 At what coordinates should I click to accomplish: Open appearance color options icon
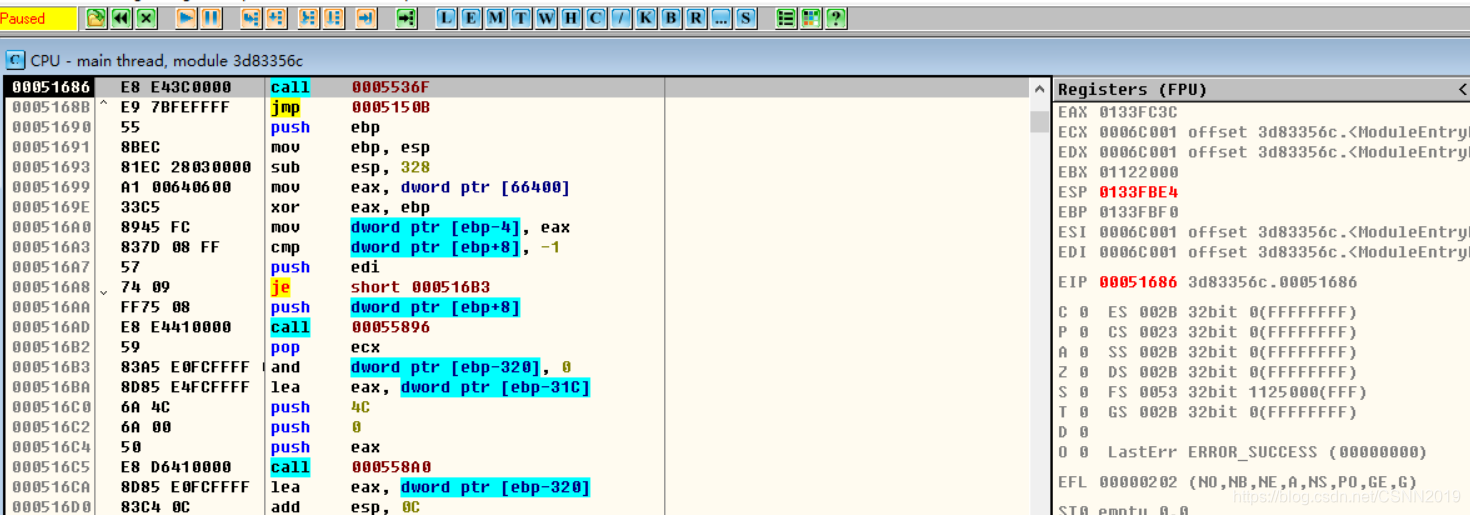click(x=811, y=18)
